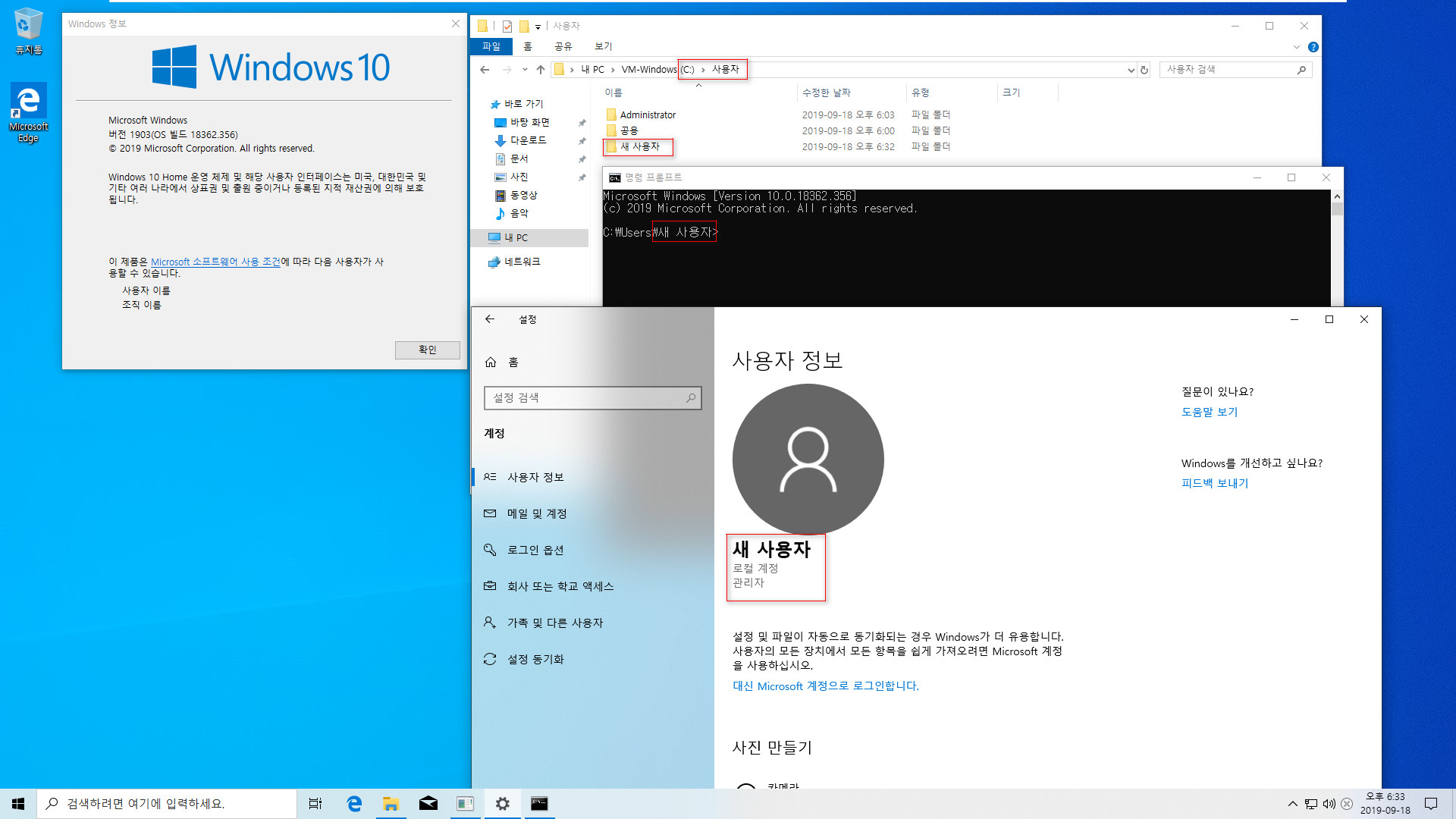This screenshot has width=1456, height=819.
Task: Open the Microsoft 소프트웨어 사용 조건 link
Action: coord(215,262)
